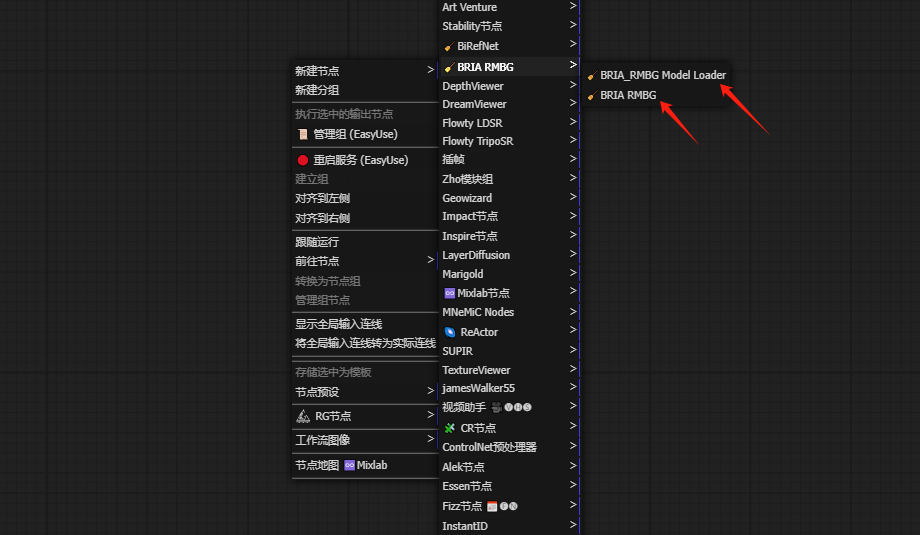Click the BRIA_RMBG Model Loader brush icon

click(592, 76)
